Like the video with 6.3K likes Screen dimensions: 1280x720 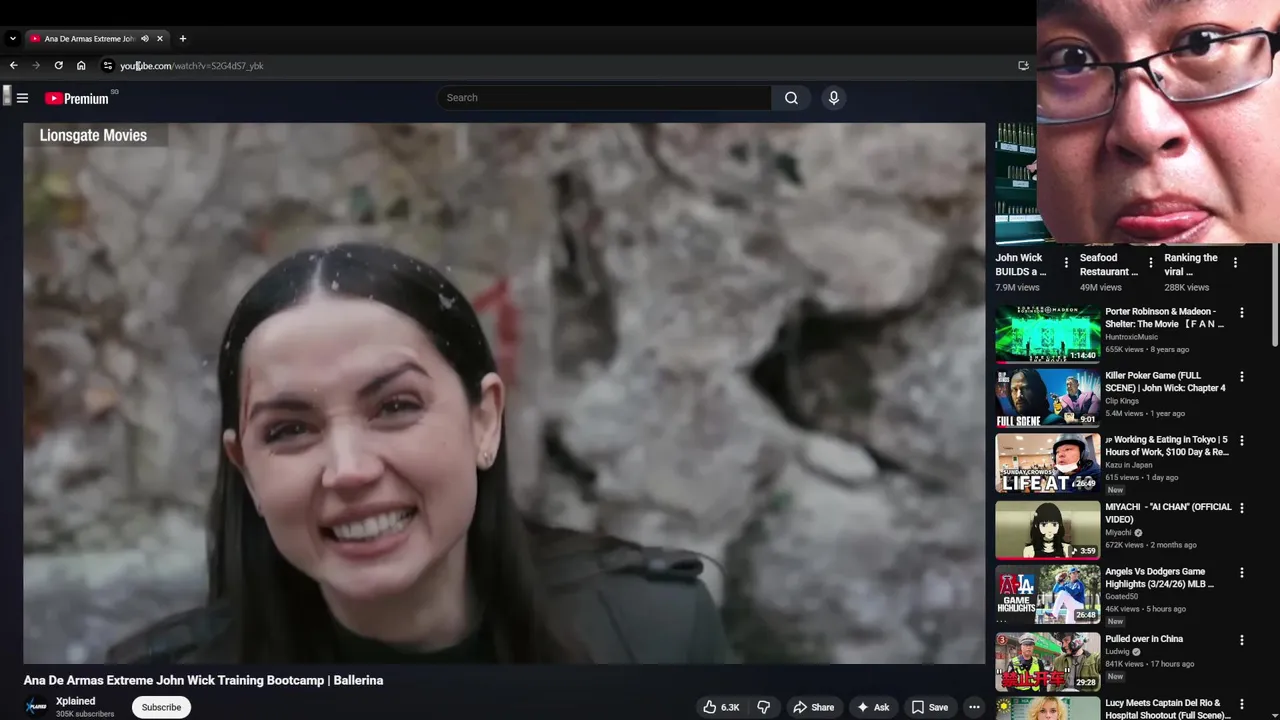[721, 707]
